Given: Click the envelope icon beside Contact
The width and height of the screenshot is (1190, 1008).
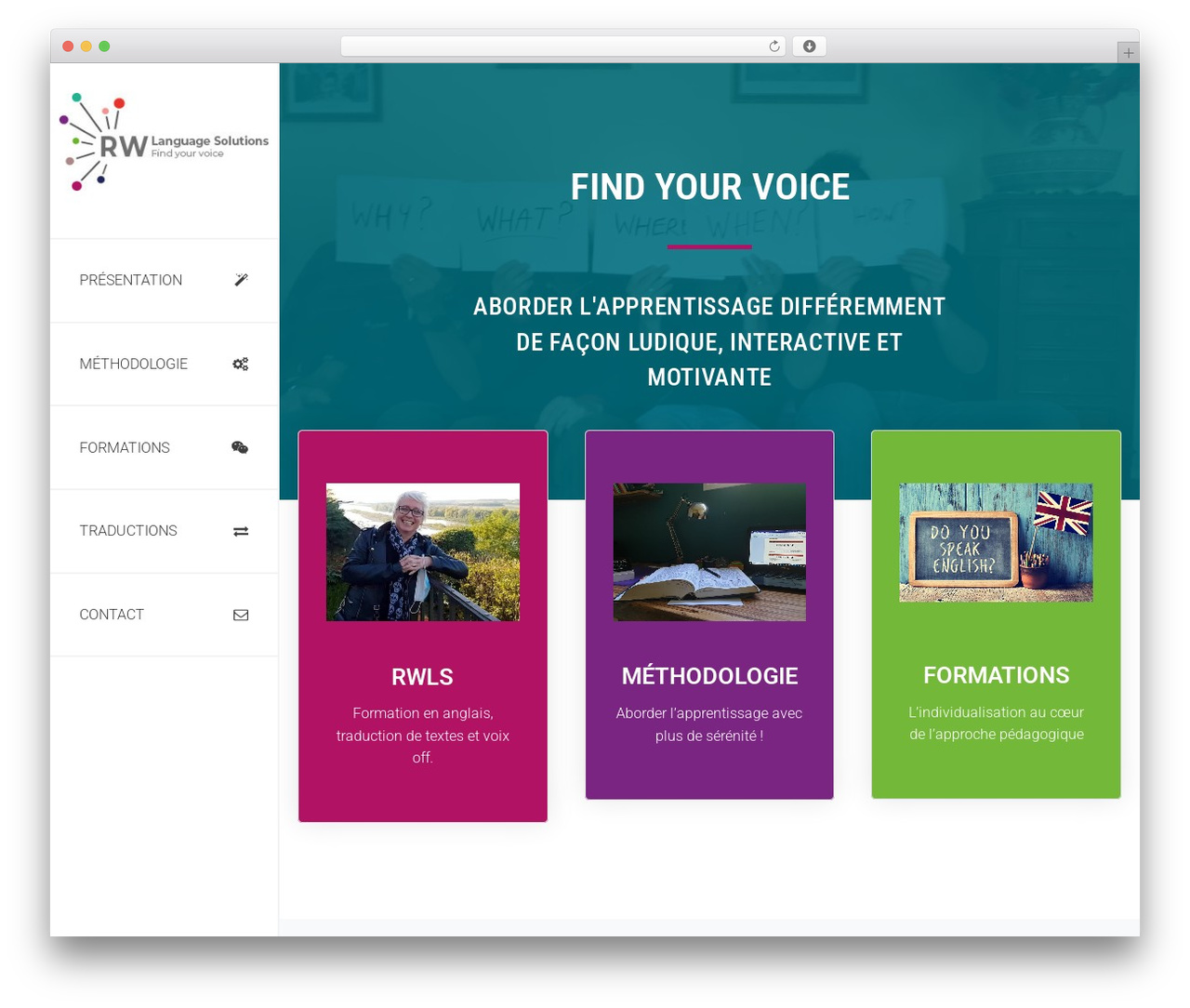Looking at the screenshot, I should point(241,615).
